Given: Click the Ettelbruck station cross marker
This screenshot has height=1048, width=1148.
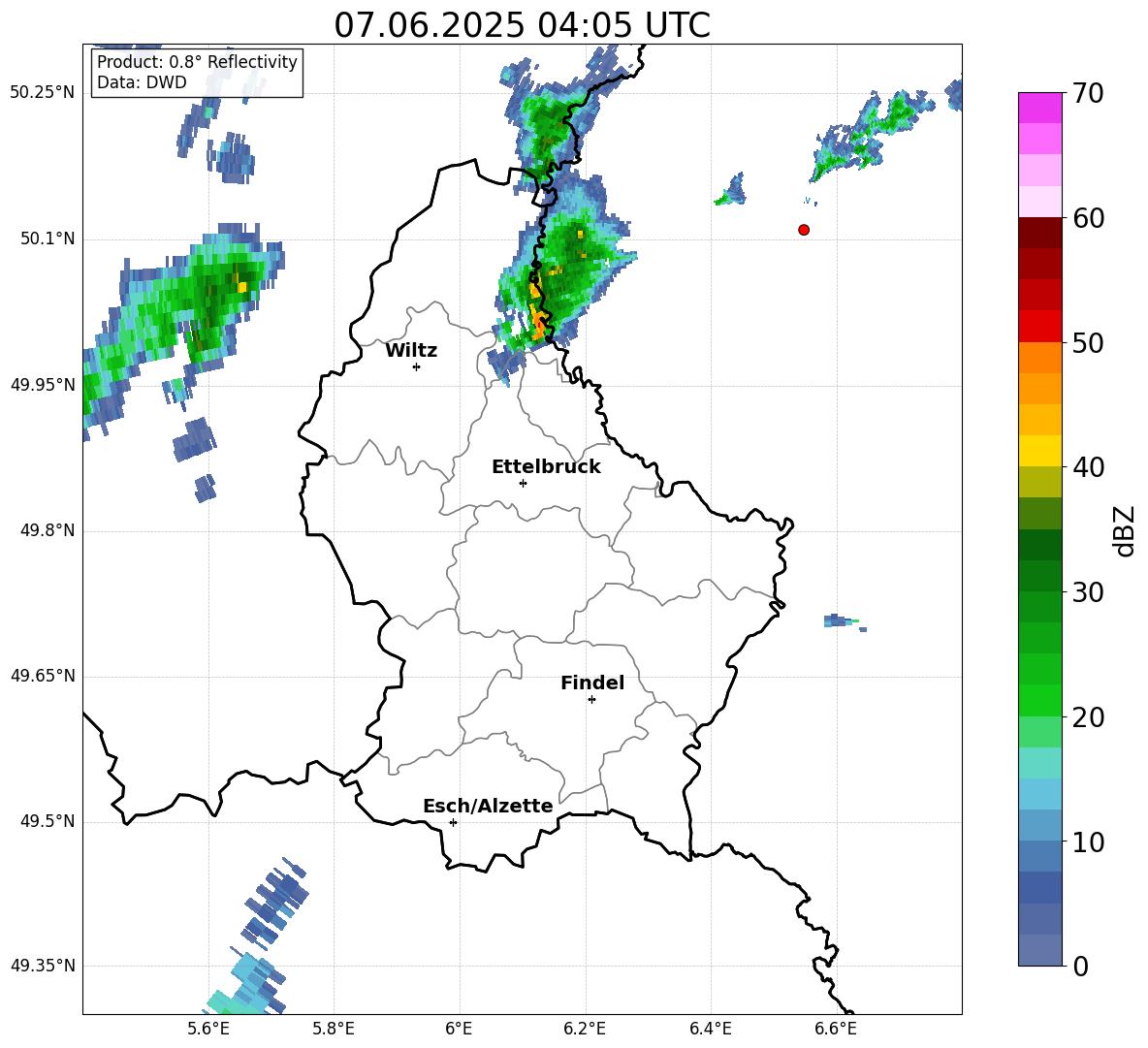Looking at the screenshot, I should pyautogui.click(x=523, y=483).
